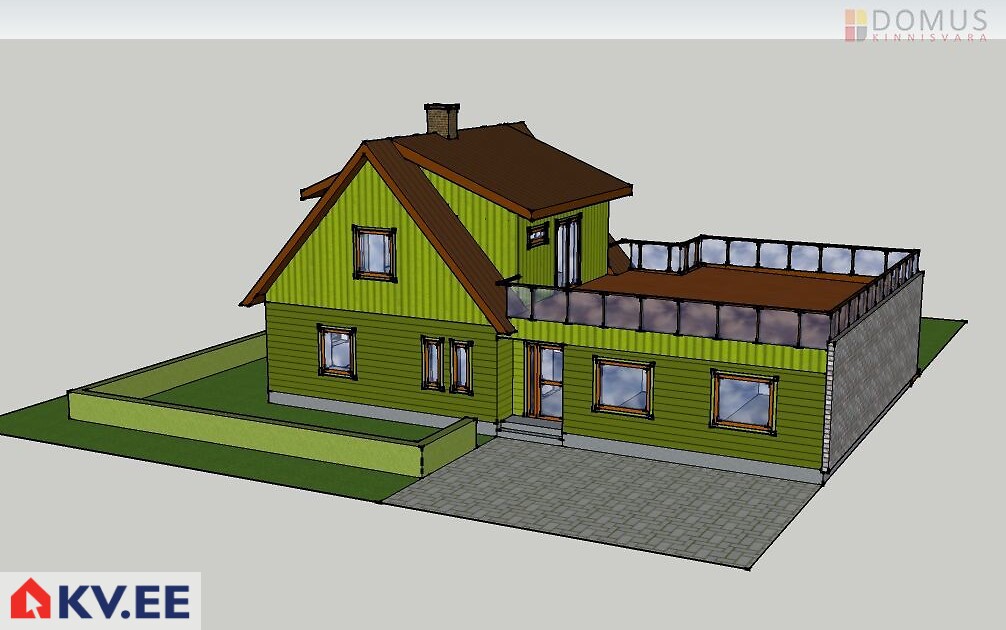Select the rightmost large ground-floor window
This screenshot has height=630, width=1006.
(744, 401)
